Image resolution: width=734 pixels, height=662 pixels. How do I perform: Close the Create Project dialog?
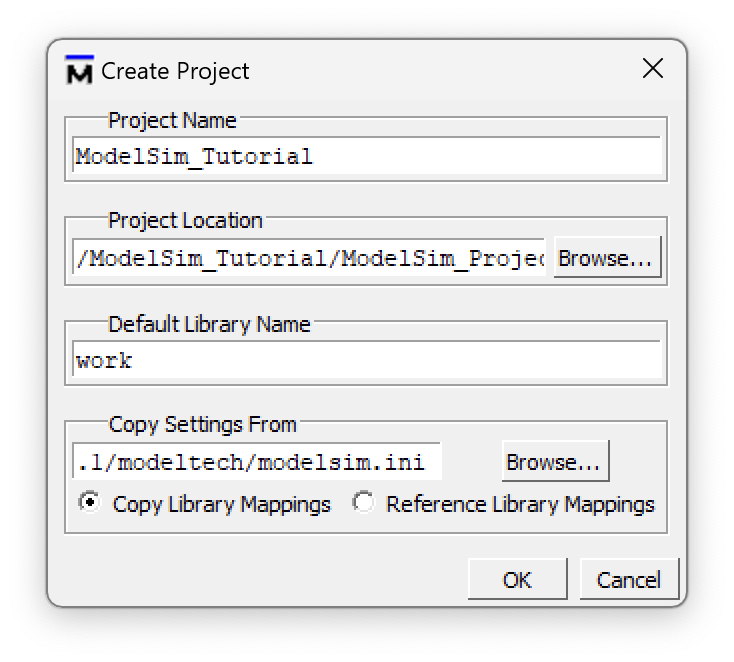pyautogui.click(x=653, y=69)
